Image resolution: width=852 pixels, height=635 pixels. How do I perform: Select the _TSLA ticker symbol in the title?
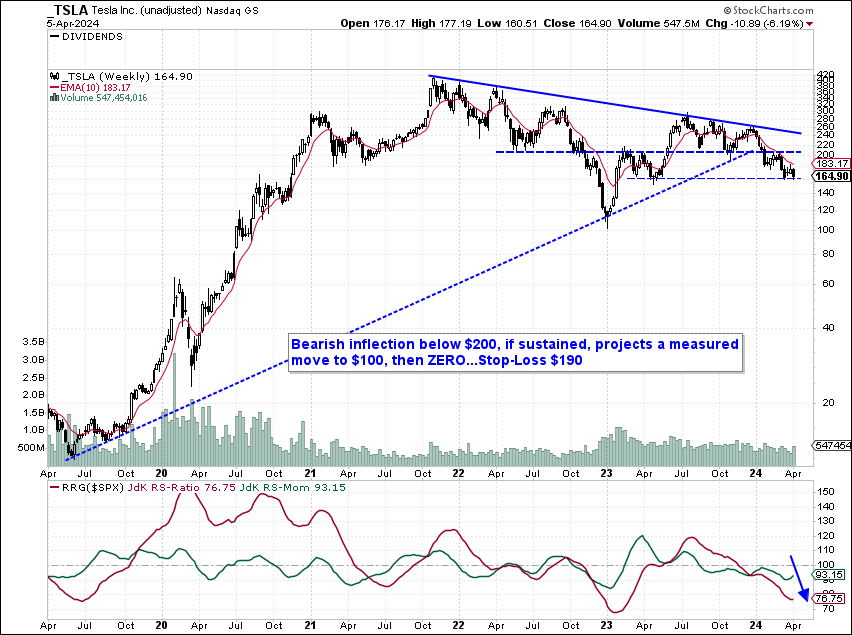66,10
